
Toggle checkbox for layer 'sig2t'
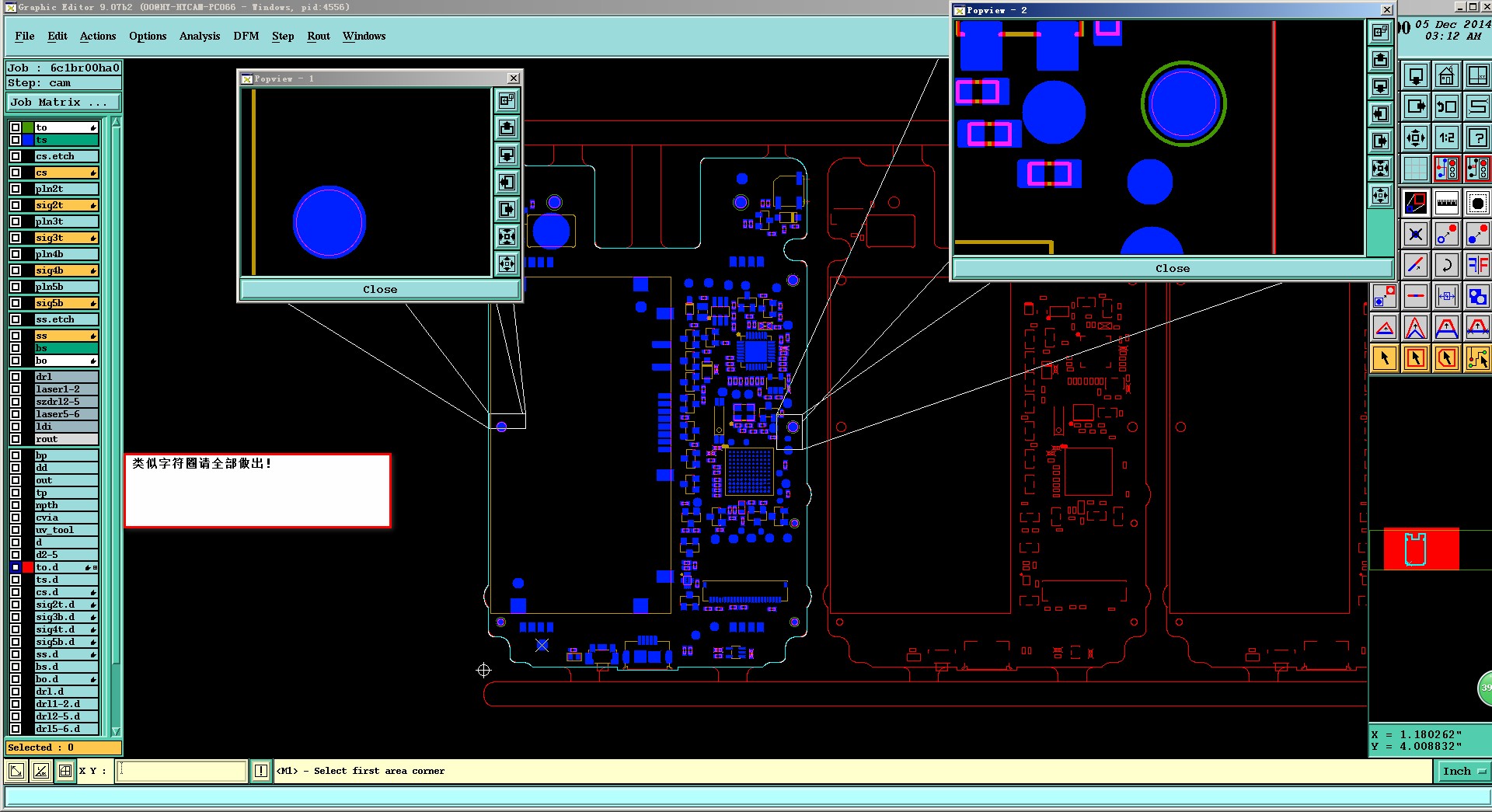(16, 205)
